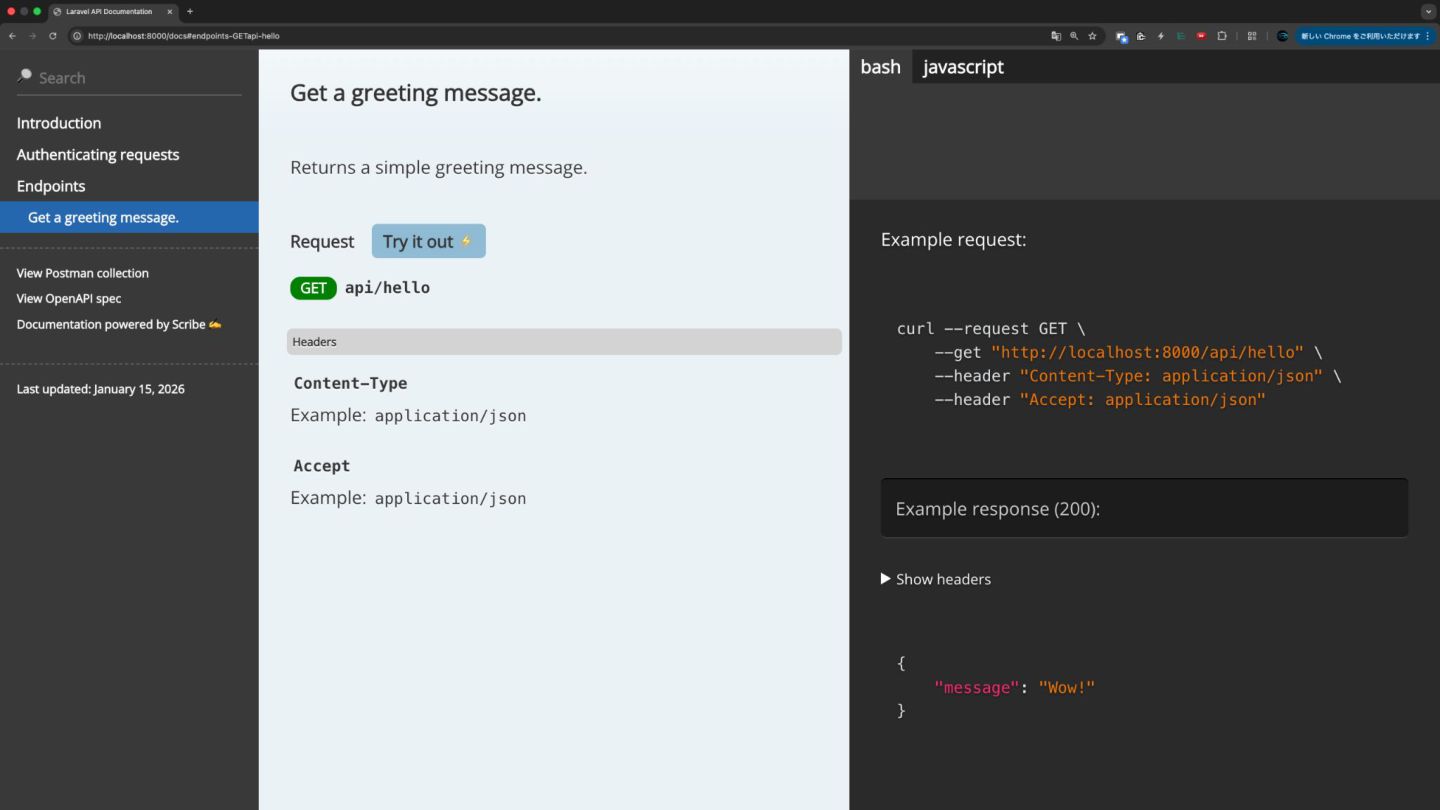
Task: Select Get a greeting message sidebar item
Action: pos(103,218)
